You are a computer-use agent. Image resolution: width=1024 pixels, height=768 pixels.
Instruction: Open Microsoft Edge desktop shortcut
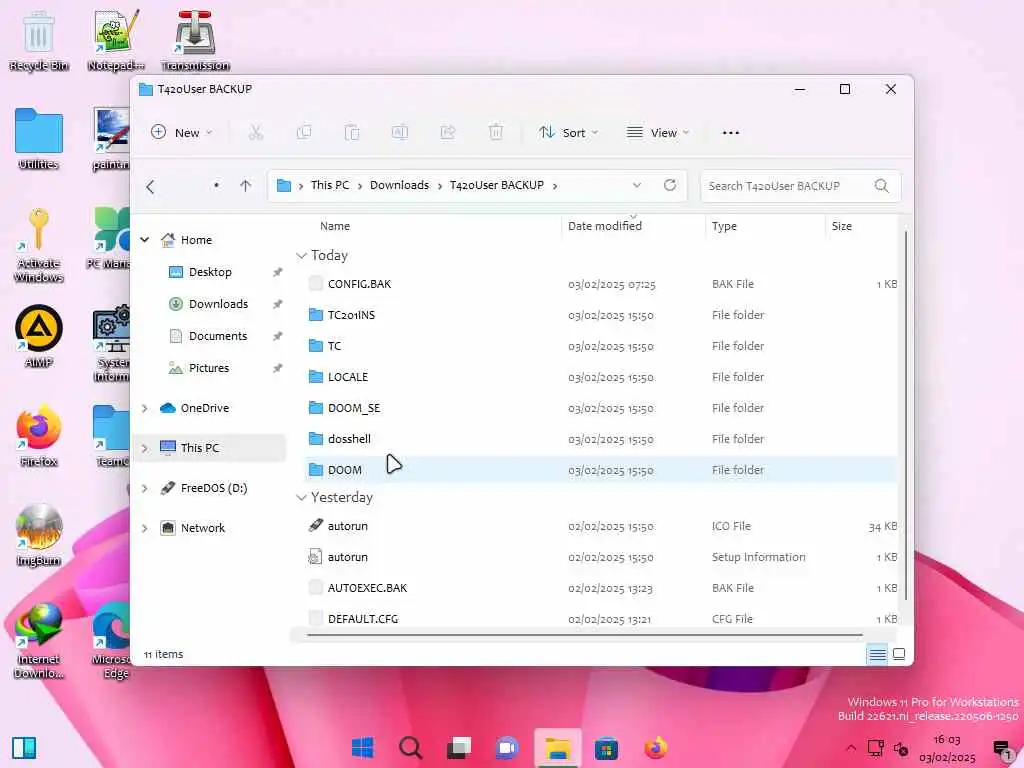(112, 641)
